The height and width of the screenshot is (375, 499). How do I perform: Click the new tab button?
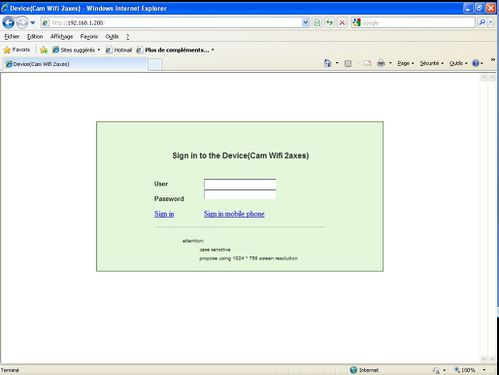155,64
